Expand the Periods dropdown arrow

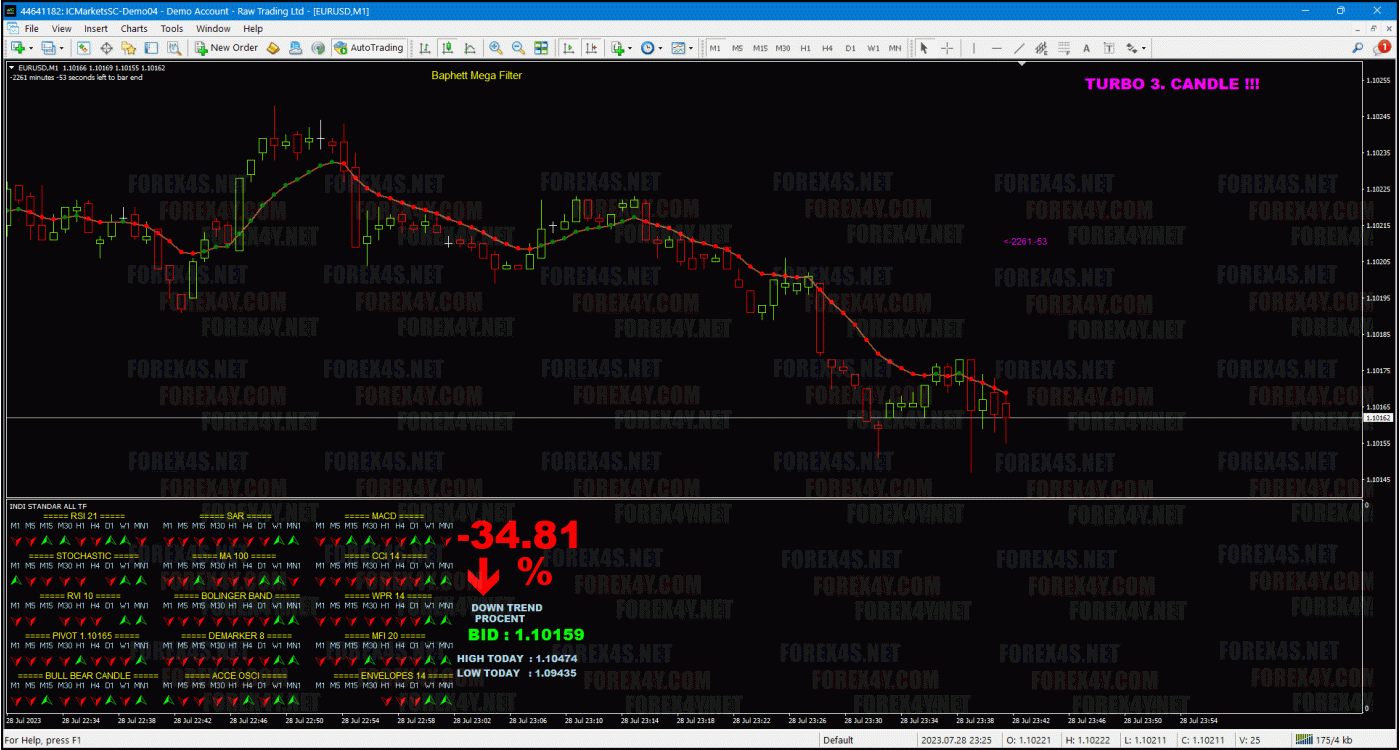[660, 48]
